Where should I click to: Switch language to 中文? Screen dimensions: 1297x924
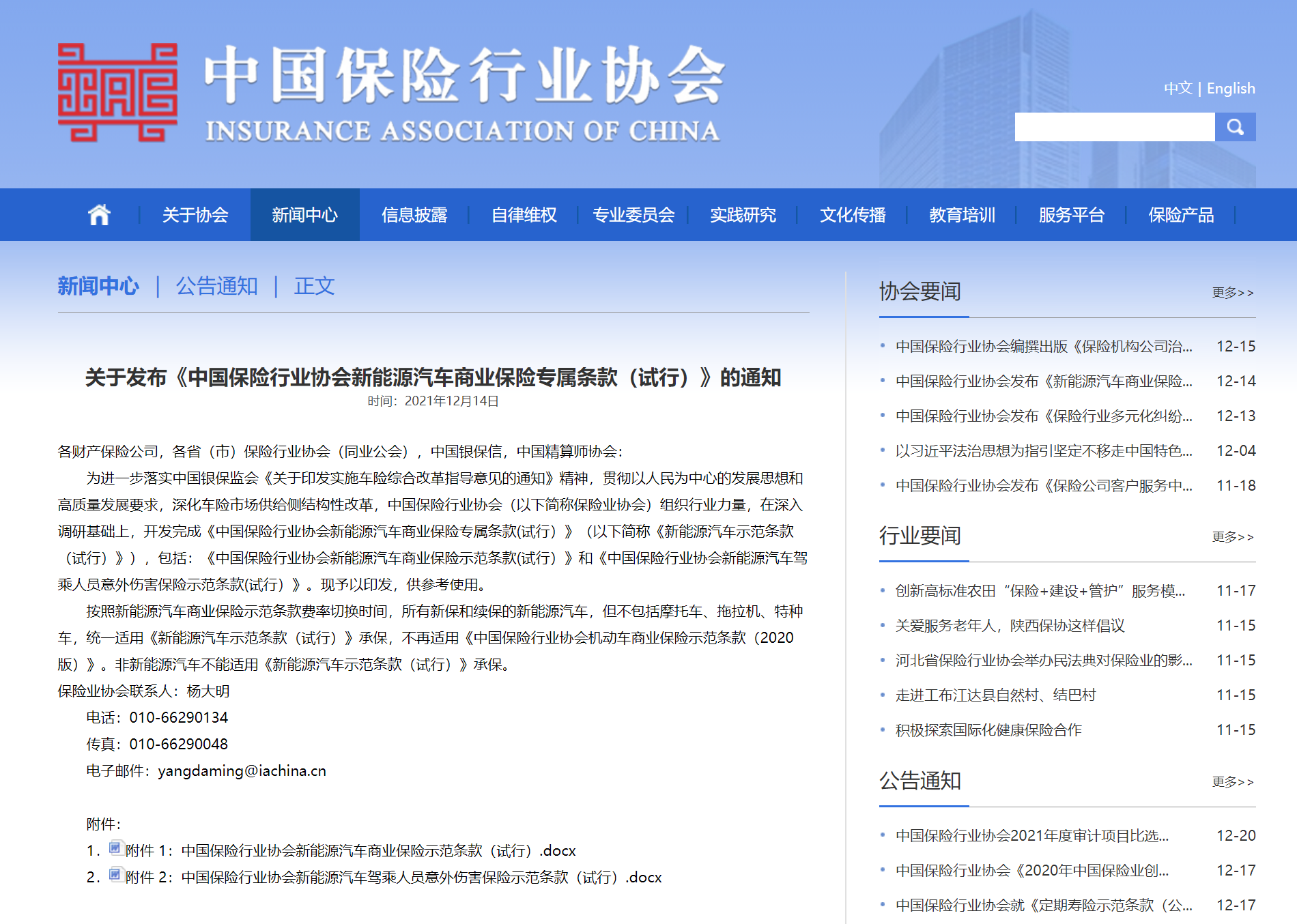1178,89
